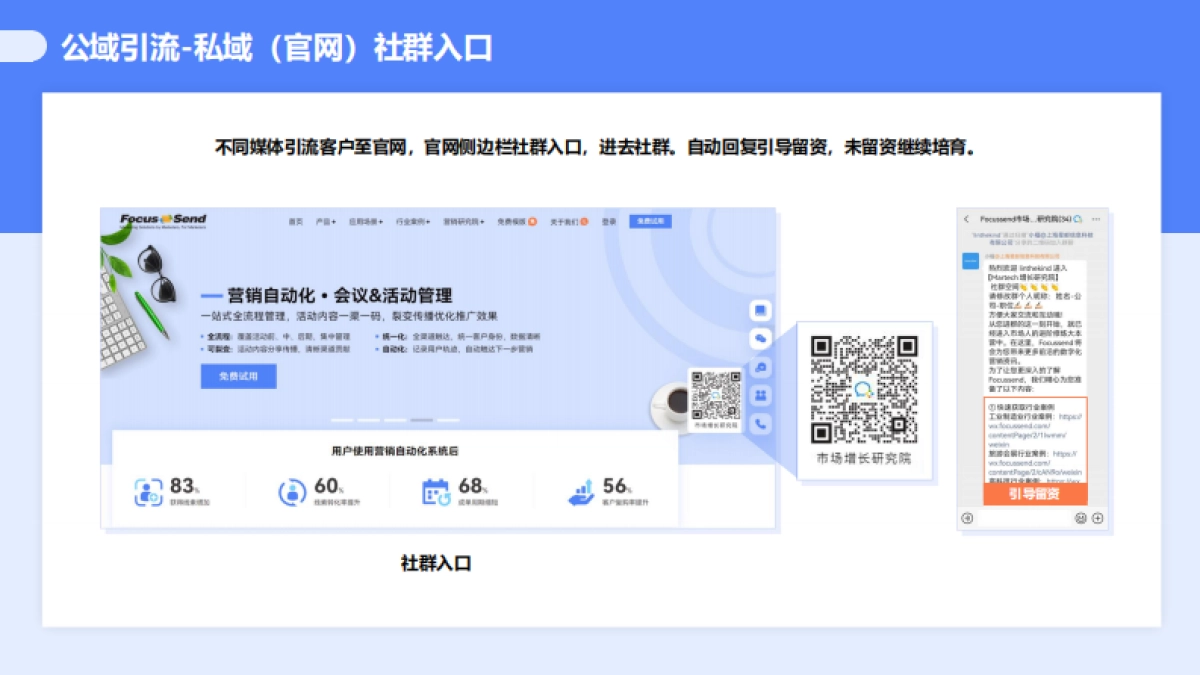Image resolution: width=1200 pixels, height=675 pixels.
Task: Expand the 营销研究院 dropdown
Action: (x=462, y=221)
